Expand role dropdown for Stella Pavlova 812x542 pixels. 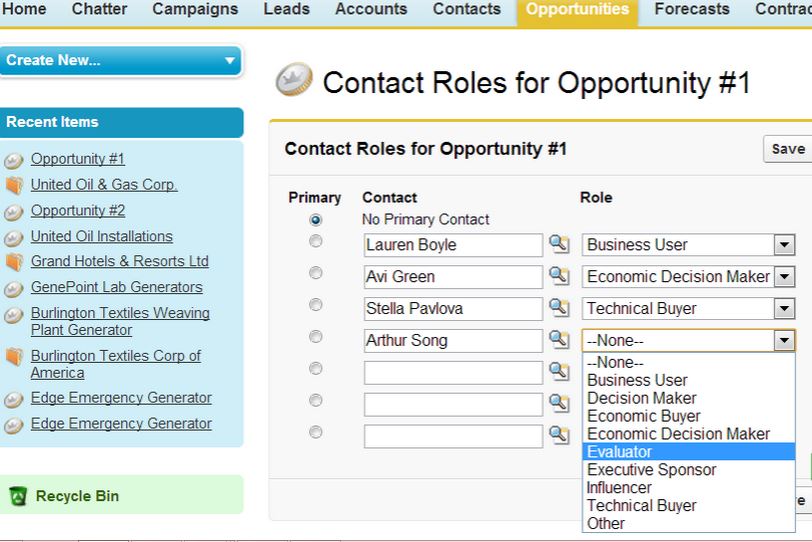point(784,309)
